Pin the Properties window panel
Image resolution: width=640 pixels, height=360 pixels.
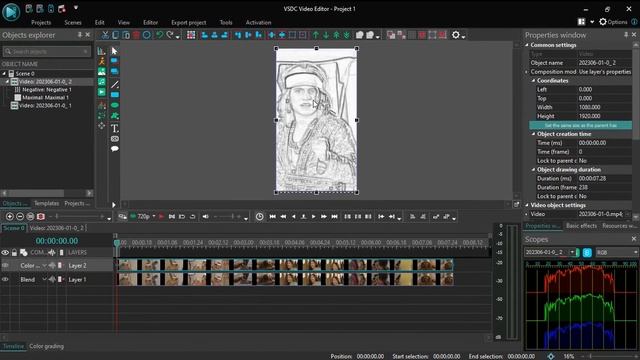[626, 35]
